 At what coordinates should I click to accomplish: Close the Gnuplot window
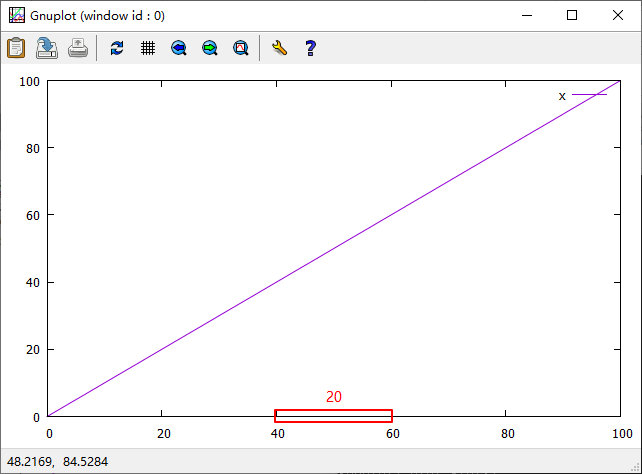[x=618, y=16]
